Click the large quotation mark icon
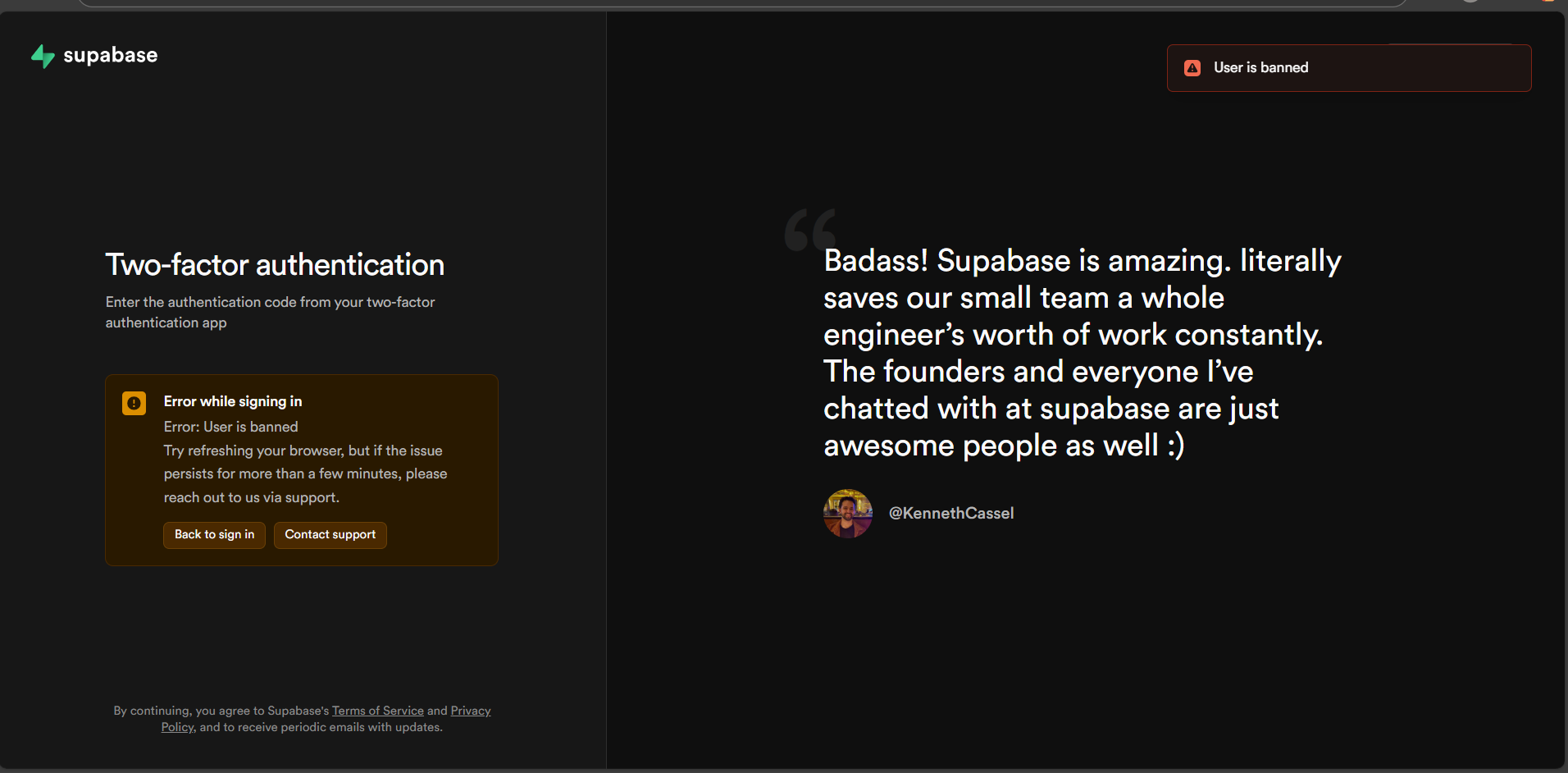1568x773 pixels. [809, 230]
